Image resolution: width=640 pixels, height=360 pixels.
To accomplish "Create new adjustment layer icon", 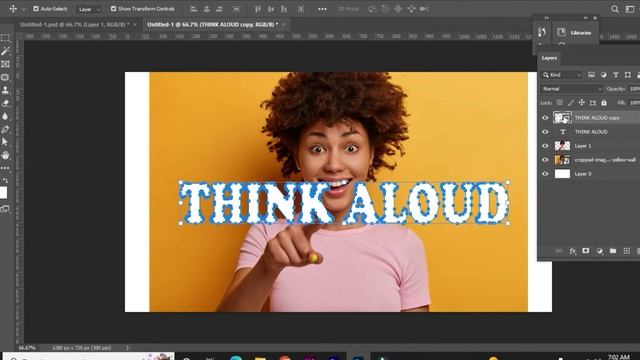I will [x=599, y=251].
